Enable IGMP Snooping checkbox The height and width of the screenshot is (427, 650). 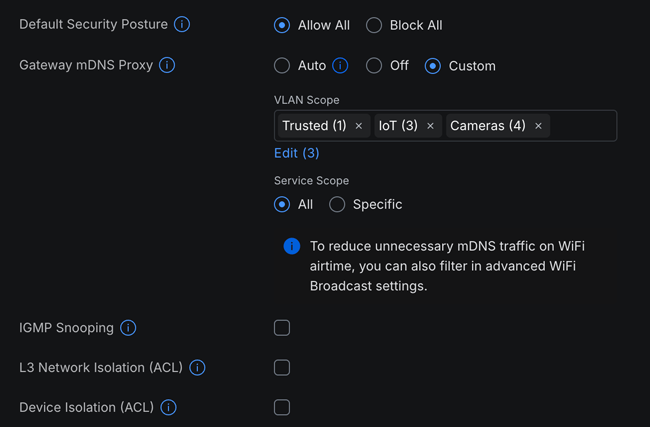coord(282,328)
